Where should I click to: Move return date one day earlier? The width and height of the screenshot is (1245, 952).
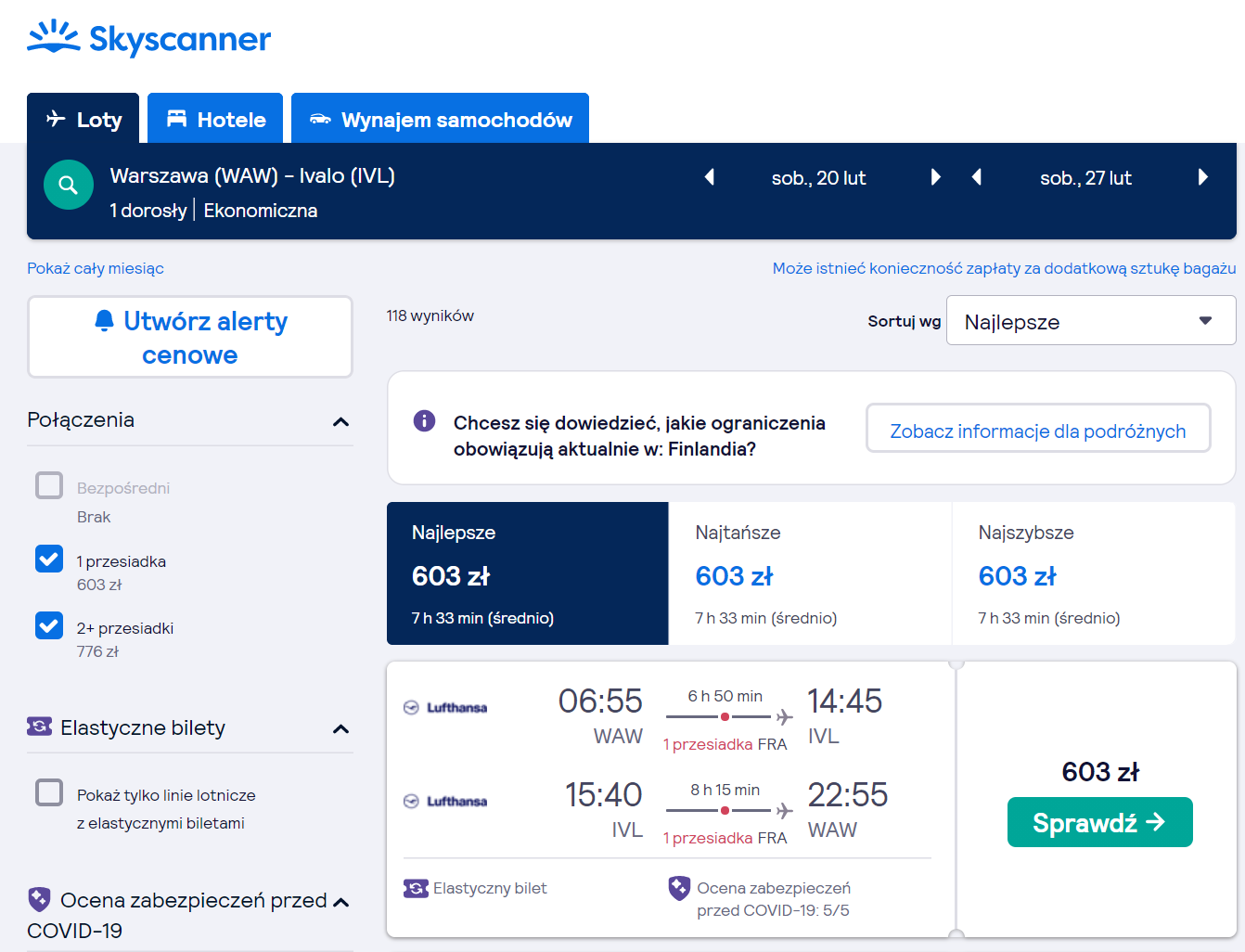pyautogui.click(x=976, y=177)
